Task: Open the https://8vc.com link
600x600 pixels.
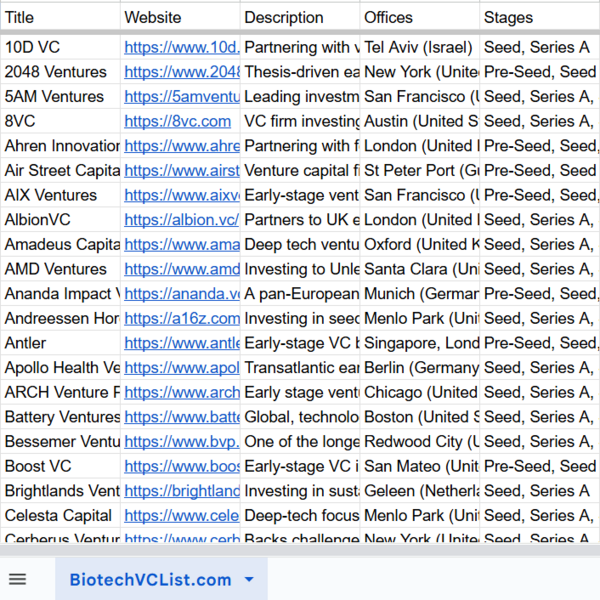Action: point(178,121)
